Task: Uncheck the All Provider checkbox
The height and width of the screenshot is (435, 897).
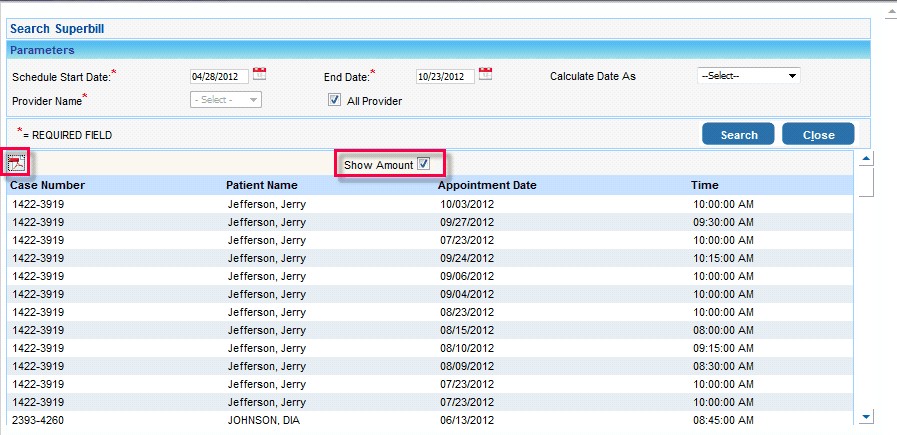Action: (335, 100)
